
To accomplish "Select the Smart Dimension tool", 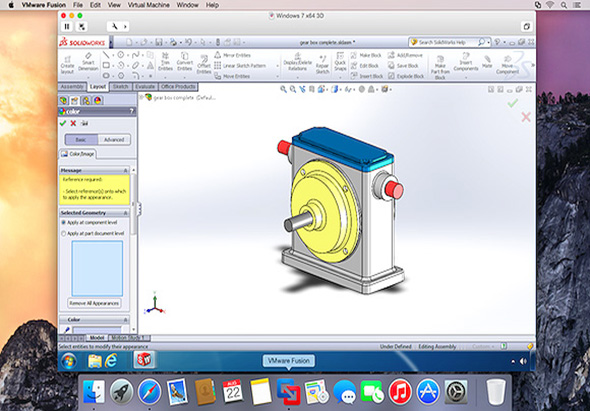I will click(88, 62).
